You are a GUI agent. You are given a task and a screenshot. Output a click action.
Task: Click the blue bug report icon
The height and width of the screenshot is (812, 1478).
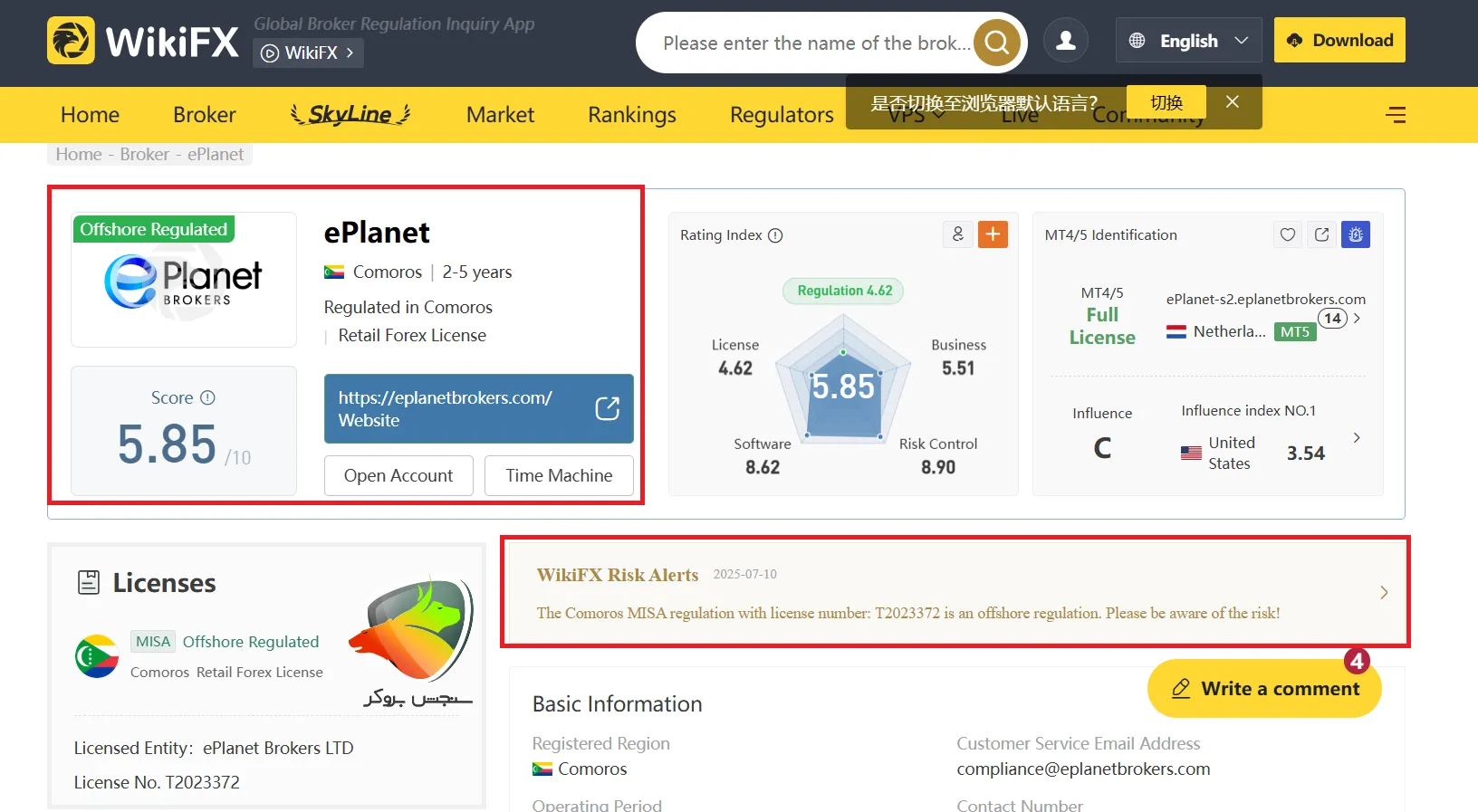1356,234
